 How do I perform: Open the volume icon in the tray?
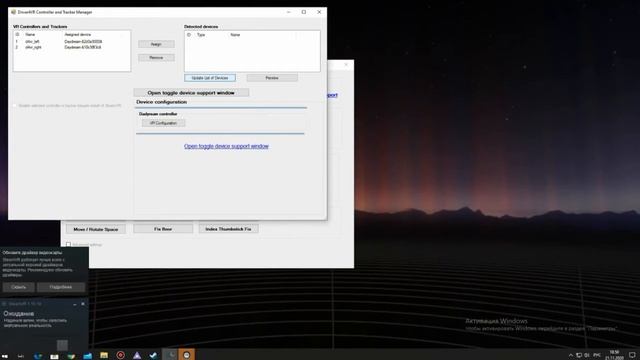(x=587, y=356)
